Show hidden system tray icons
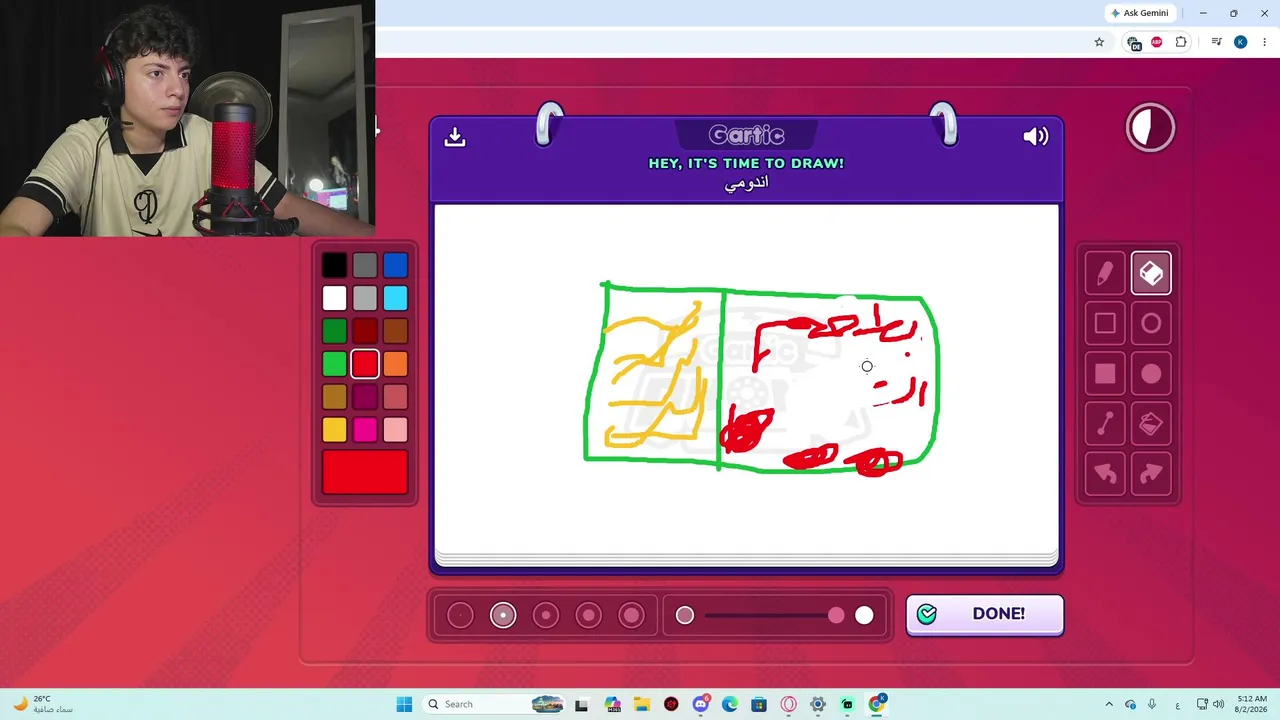This screenshot has height=720, width=1280. click(x=1108, y=704)
